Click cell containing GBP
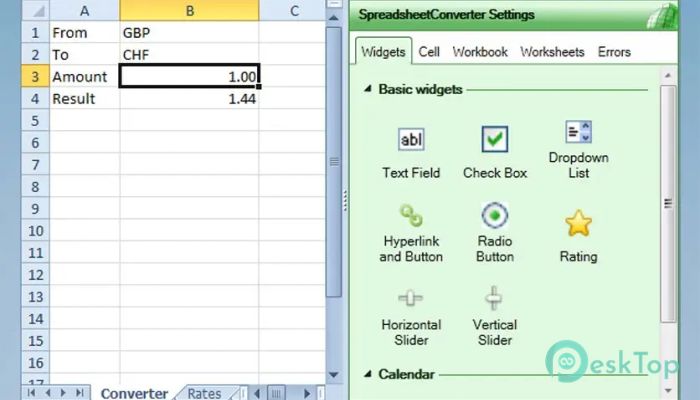The height and width of the screenshot is (400, 700). click(x=189, y=33)
